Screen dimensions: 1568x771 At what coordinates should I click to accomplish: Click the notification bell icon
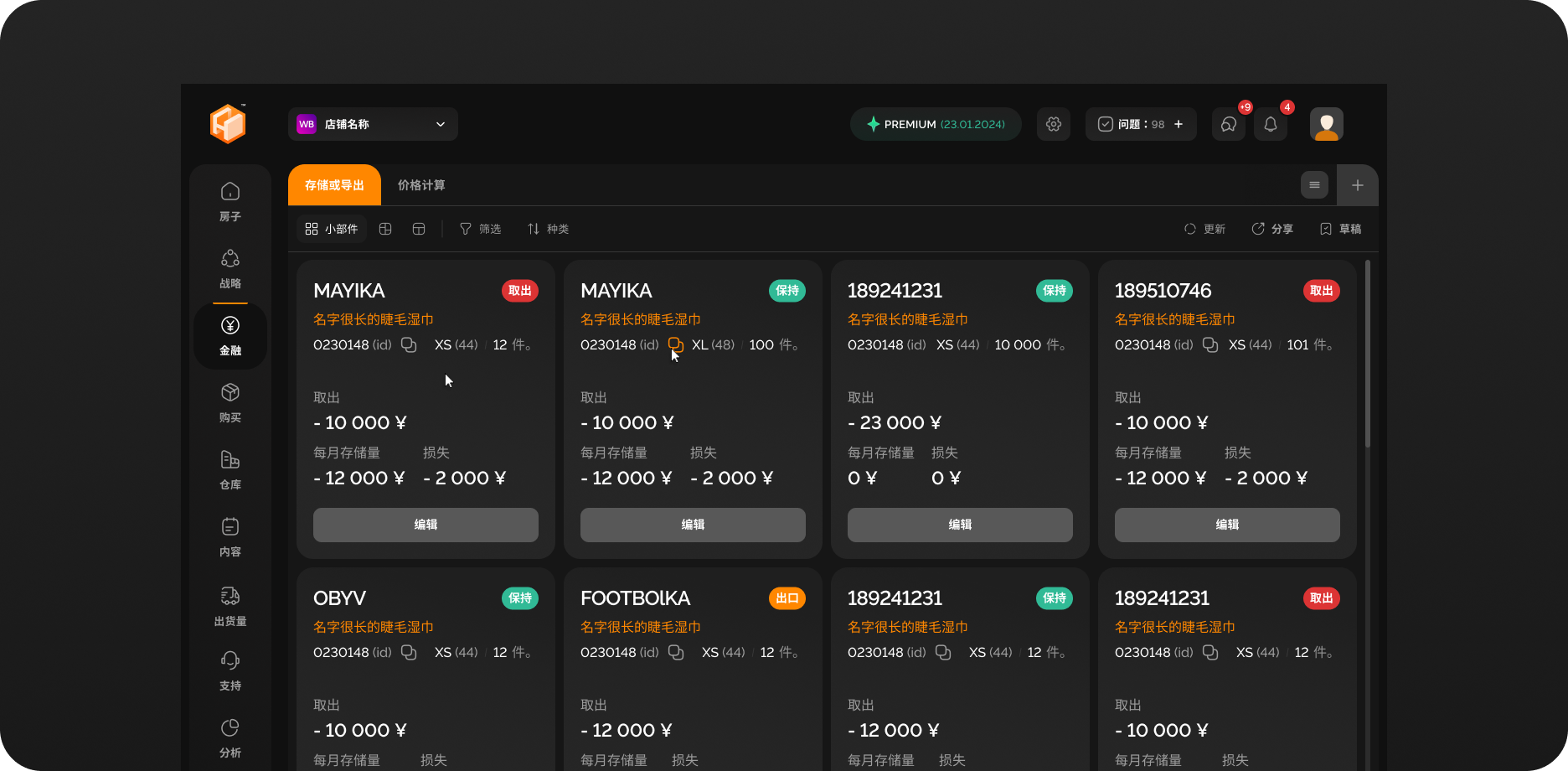[x=1270, y=124]
